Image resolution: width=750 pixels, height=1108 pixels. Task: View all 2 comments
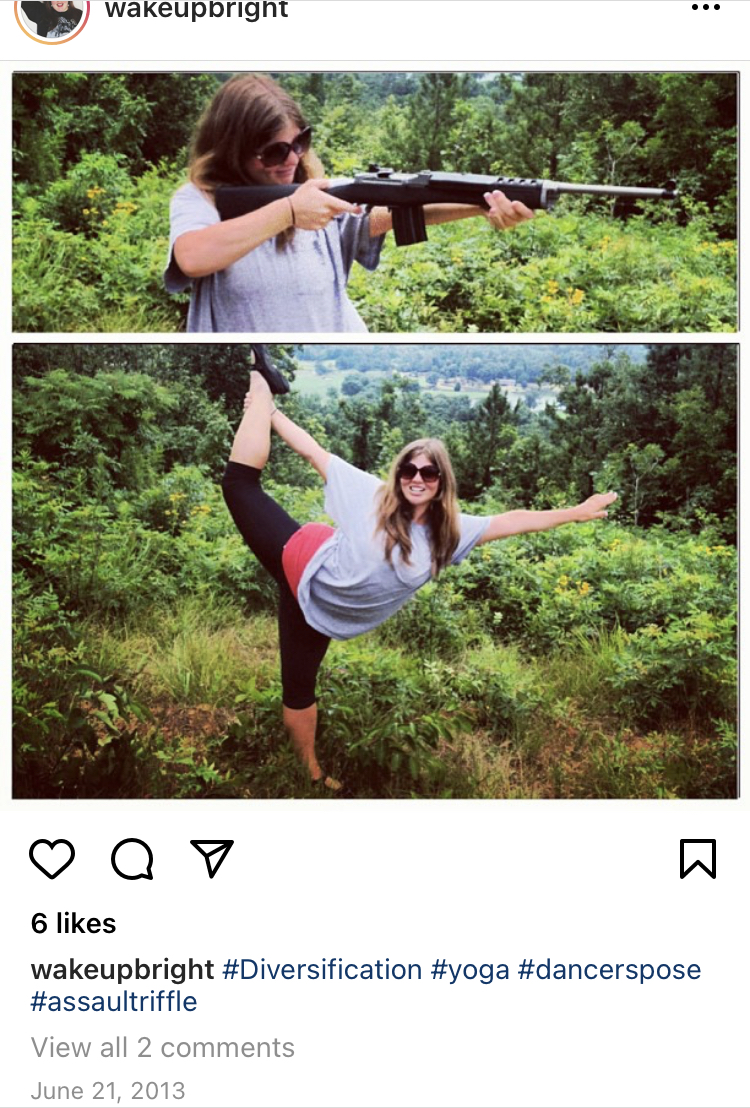[x=163, y=1047]
